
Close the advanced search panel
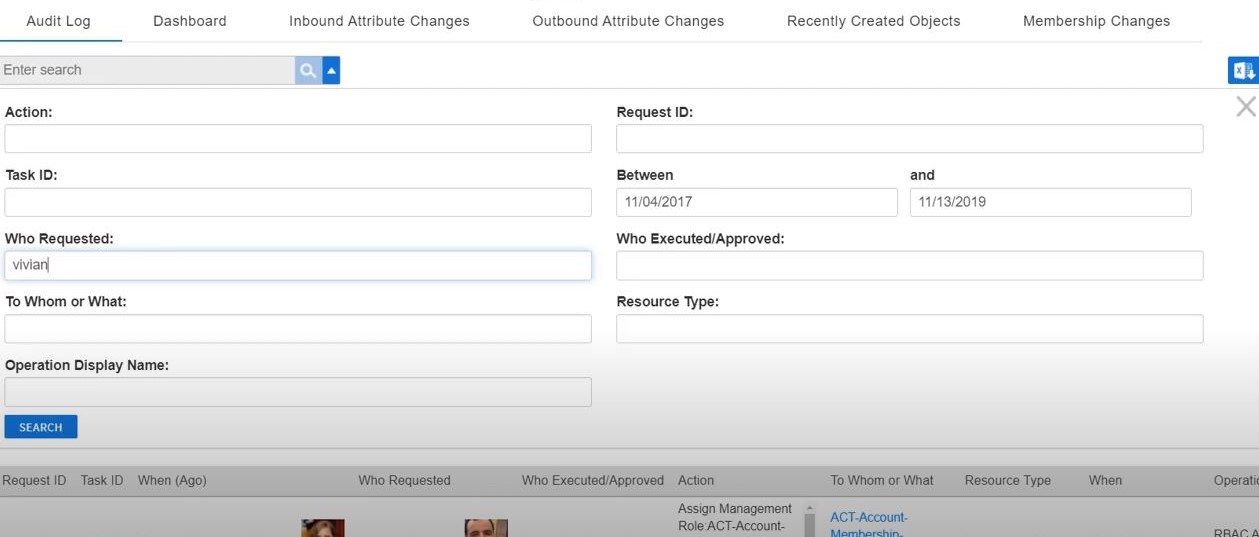(1245, 107)
